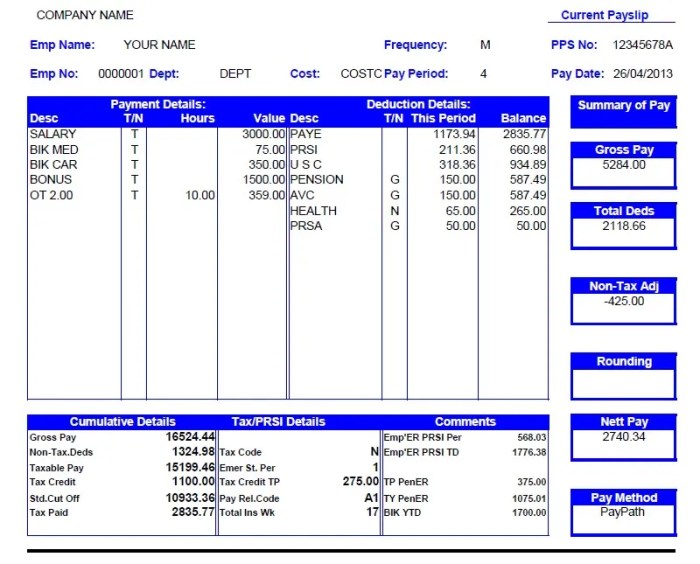Select the Total Deds amount 2118.66
This screenshot has width=700, height=564.
(623, 226)
